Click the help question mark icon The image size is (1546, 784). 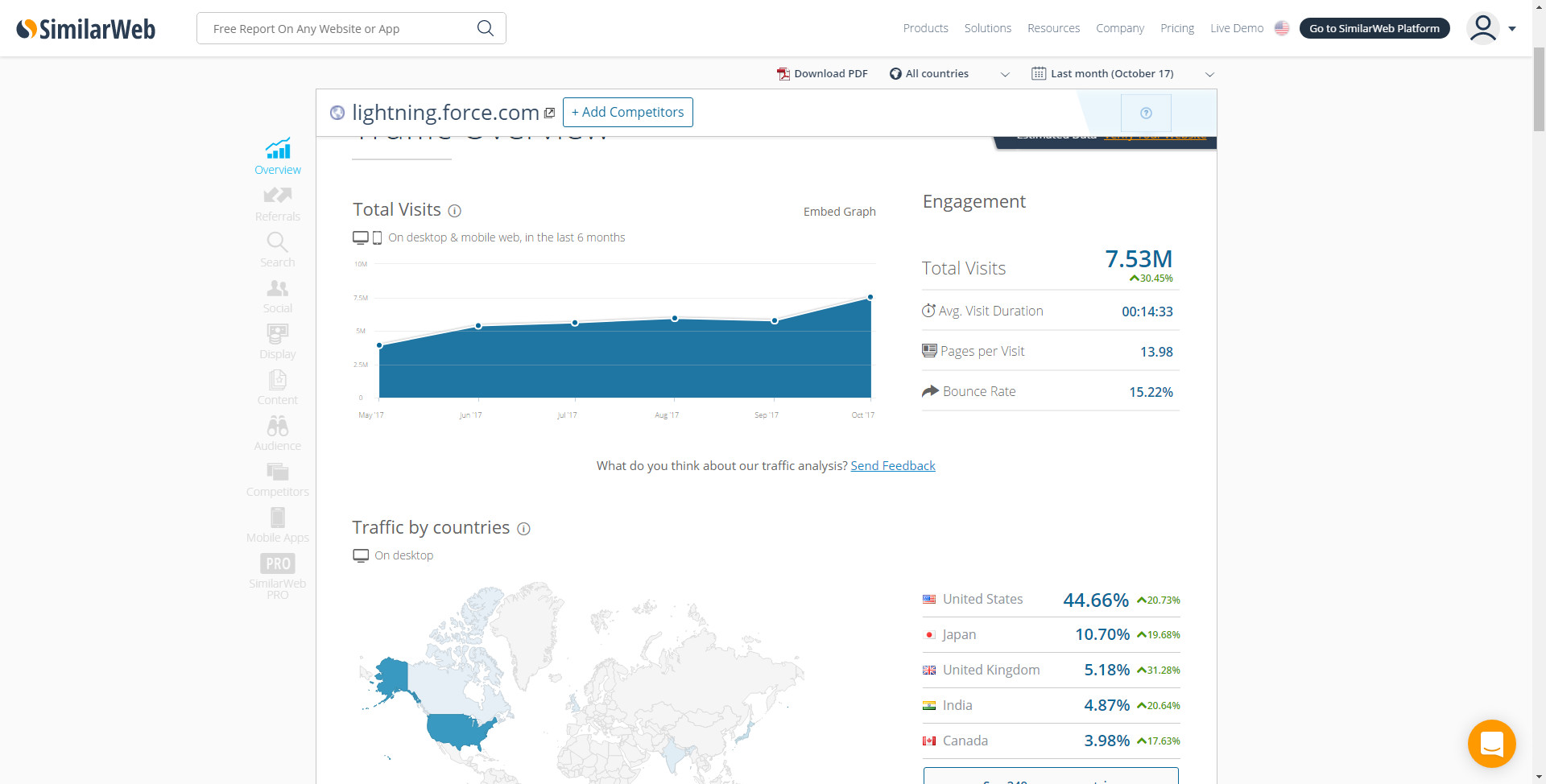click(1146, 113)
